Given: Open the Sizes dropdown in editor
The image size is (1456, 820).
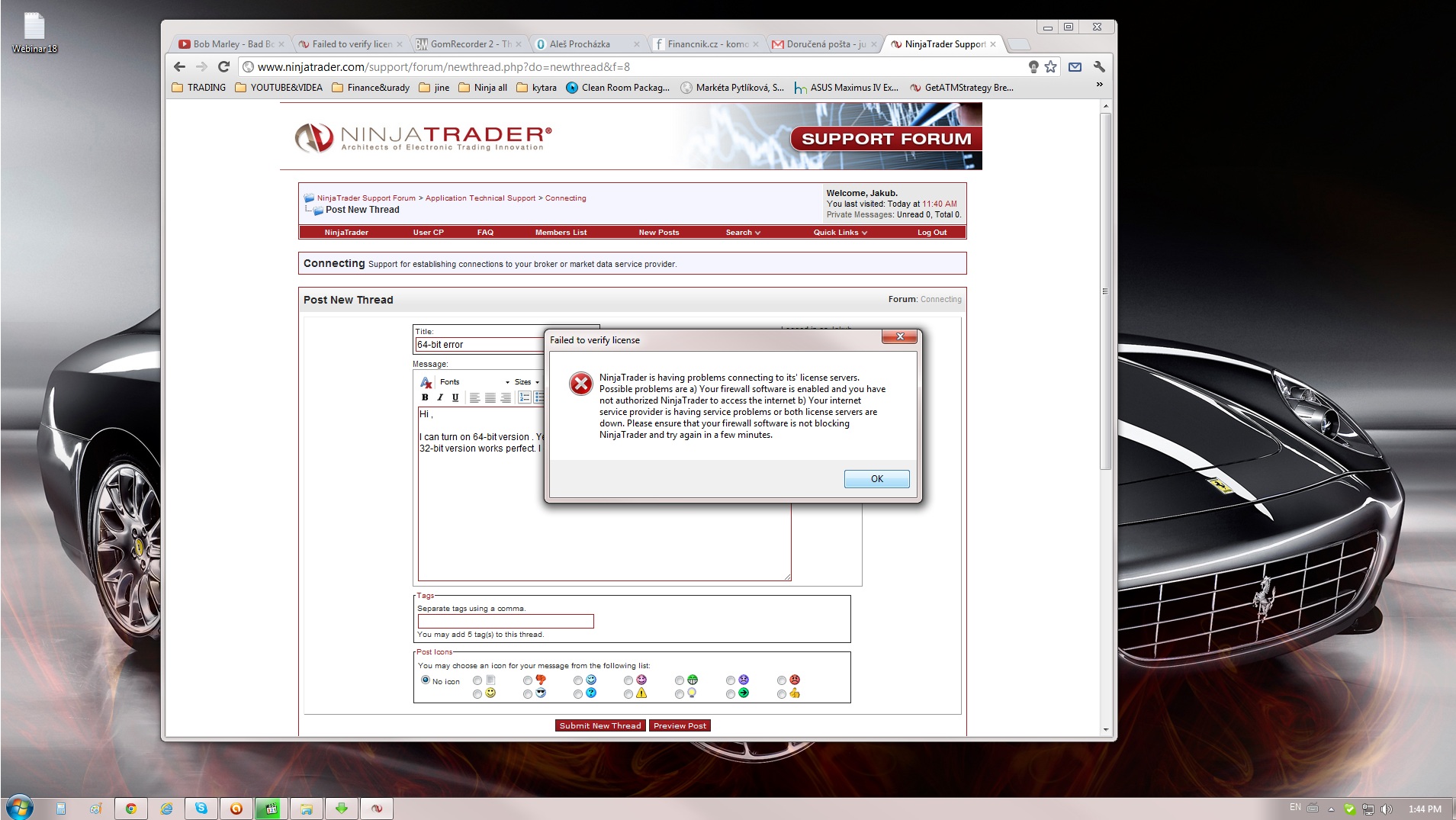Looking at the screenshot, I should [x=526, y=382].
